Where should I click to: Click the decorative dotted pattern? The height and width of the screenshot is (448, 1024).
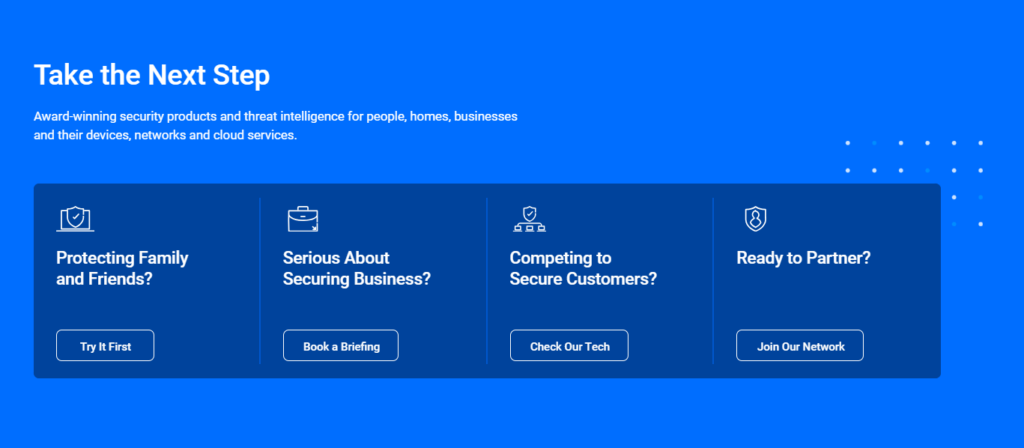point(914,184)
